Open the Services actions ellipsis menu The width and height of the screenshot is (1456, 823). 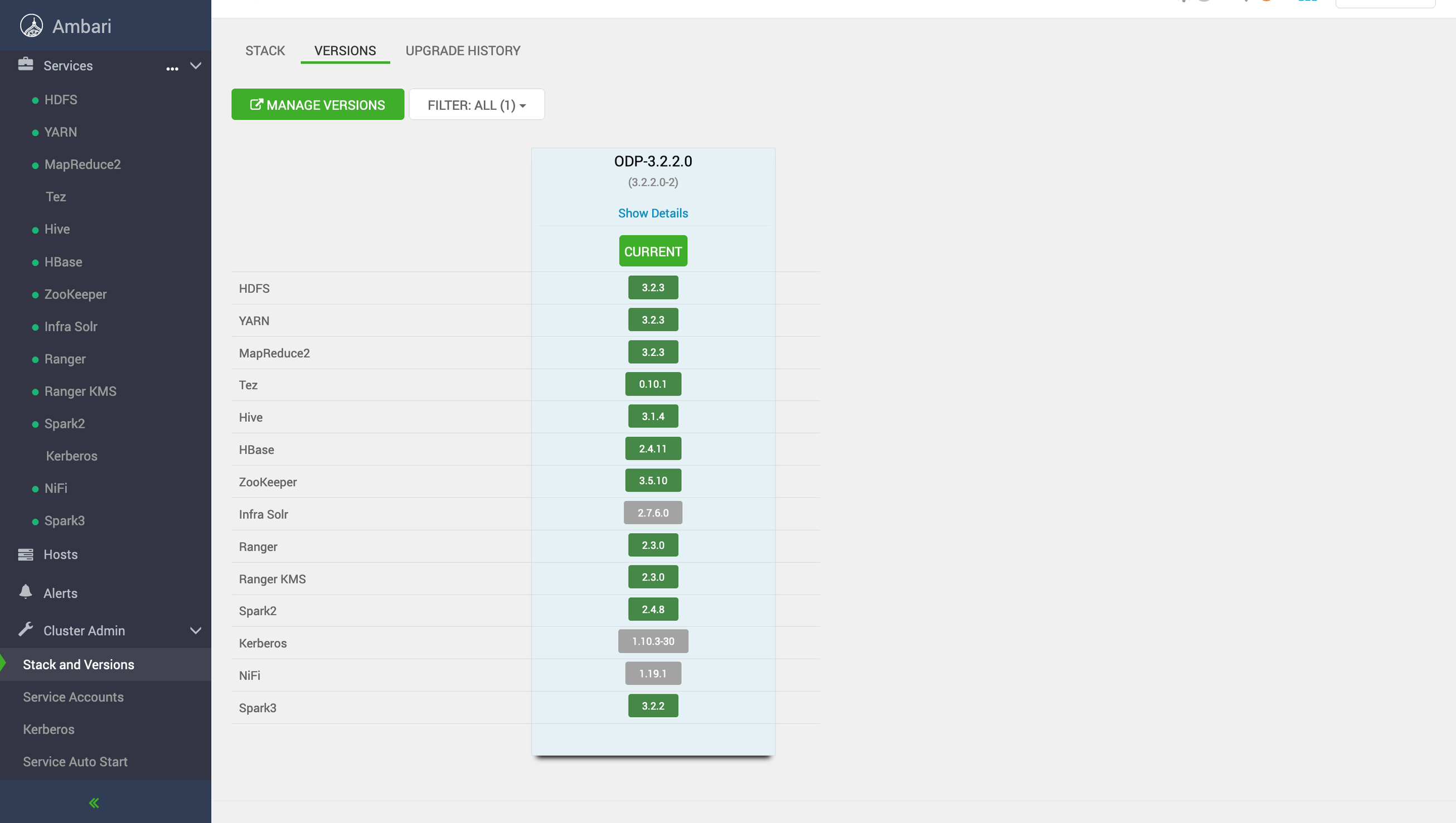coord(172,69)
